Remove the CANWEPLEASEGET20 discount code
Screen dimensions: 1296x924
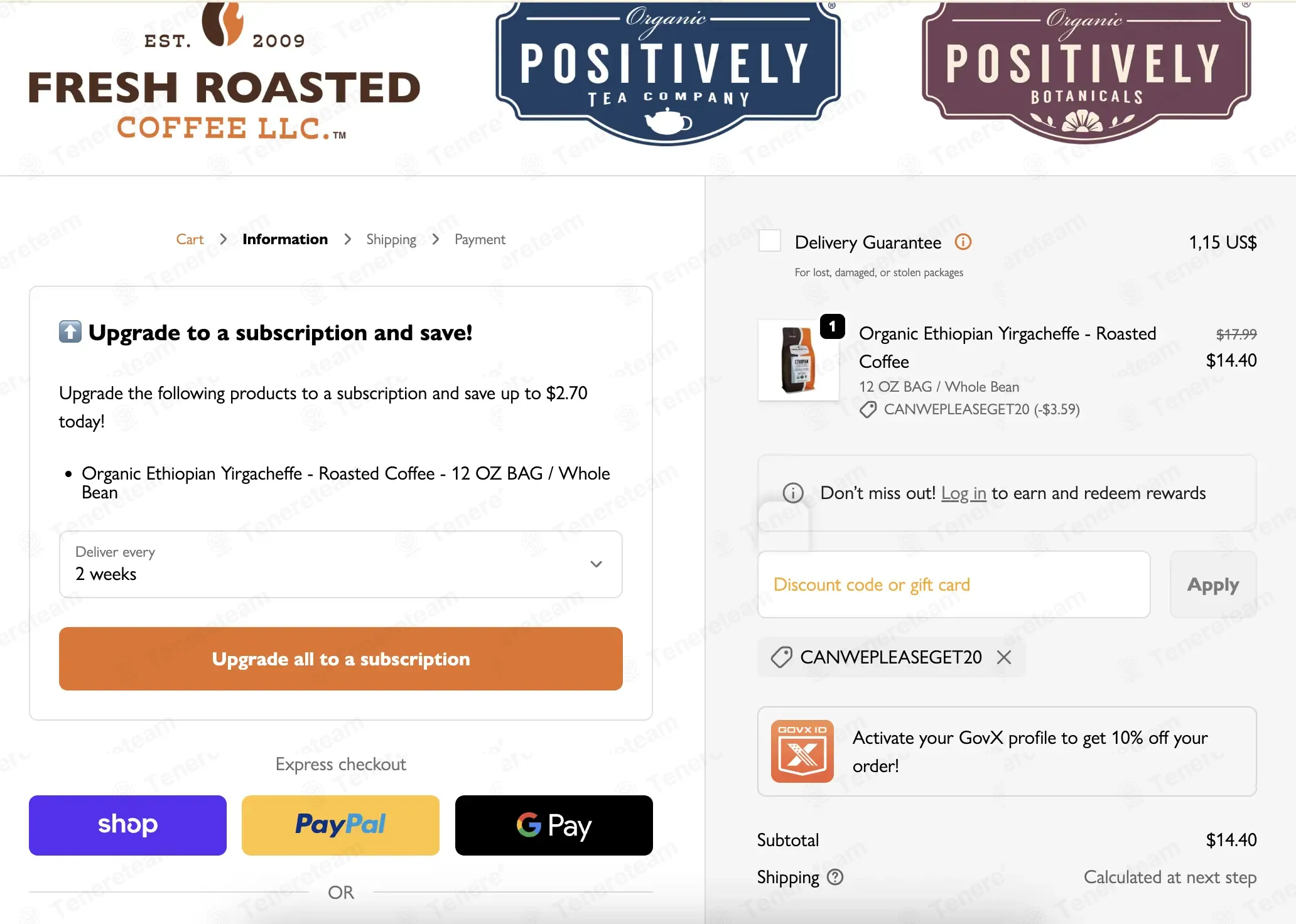[x=1004, y=657]
